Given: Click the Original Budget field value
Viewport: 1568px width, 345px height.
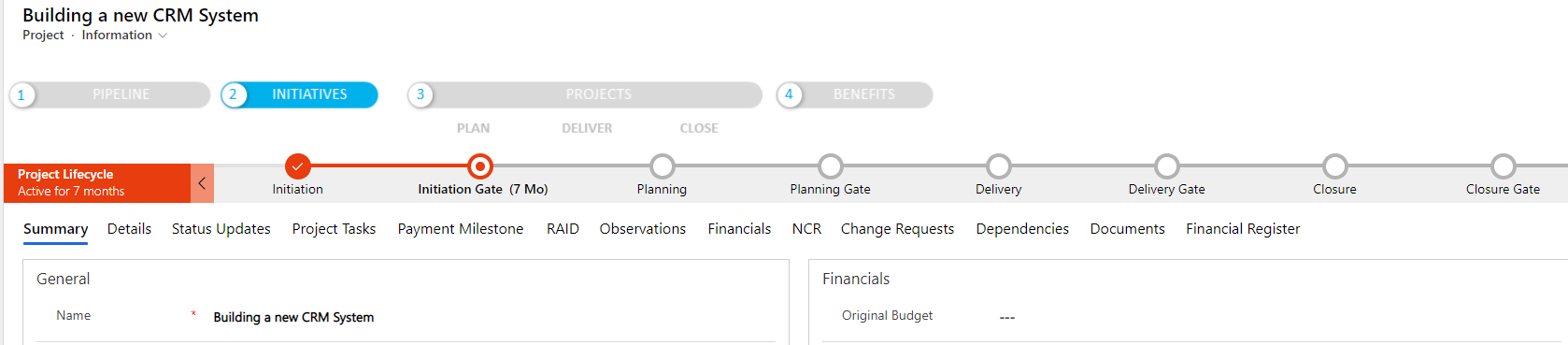Looking at the screenshot, I should click(x=1007, y=318).
